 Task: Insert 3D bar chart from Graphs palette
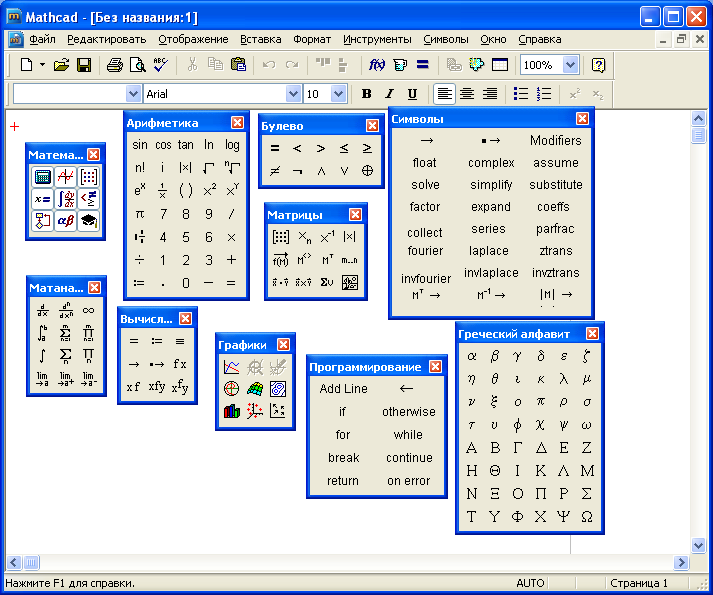(232, 411)
